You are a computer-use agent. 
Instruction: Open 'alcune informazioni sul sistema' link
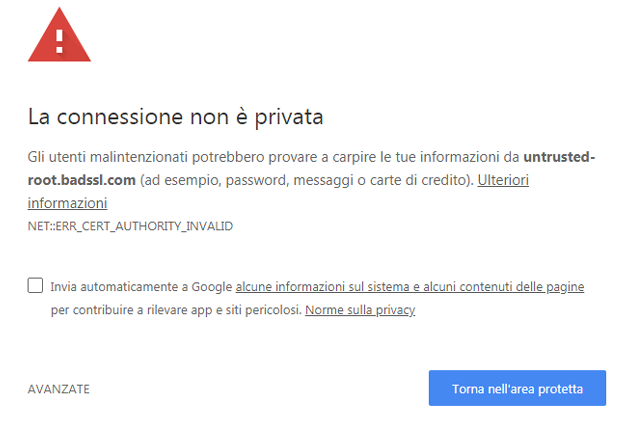click(x=322, y=287)
